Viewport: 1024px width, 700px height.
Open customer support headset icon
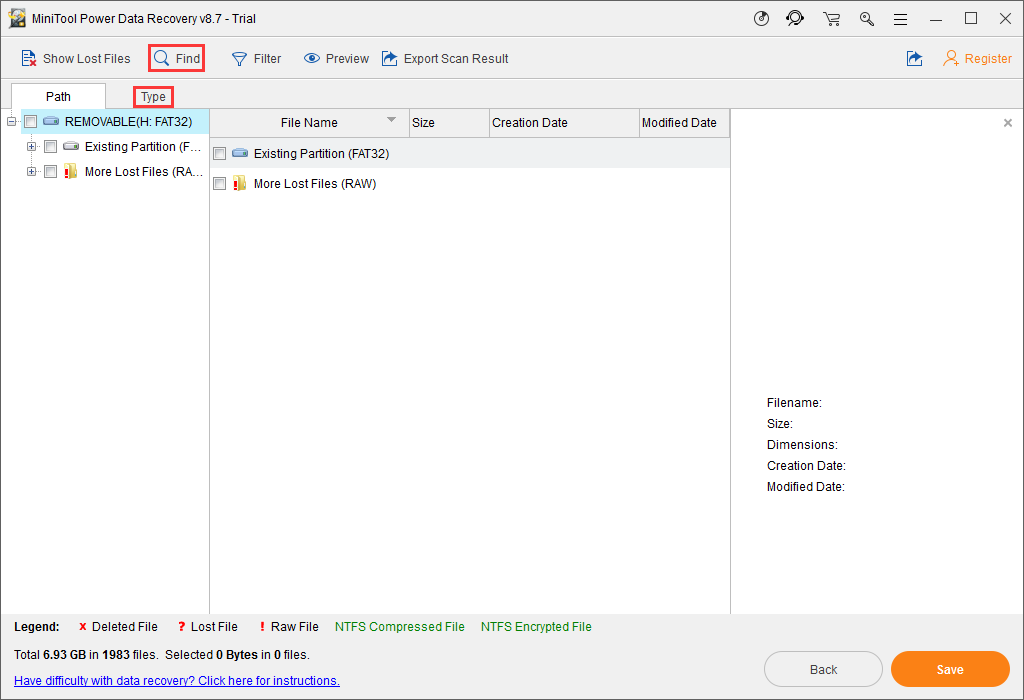tap(795, 18)
